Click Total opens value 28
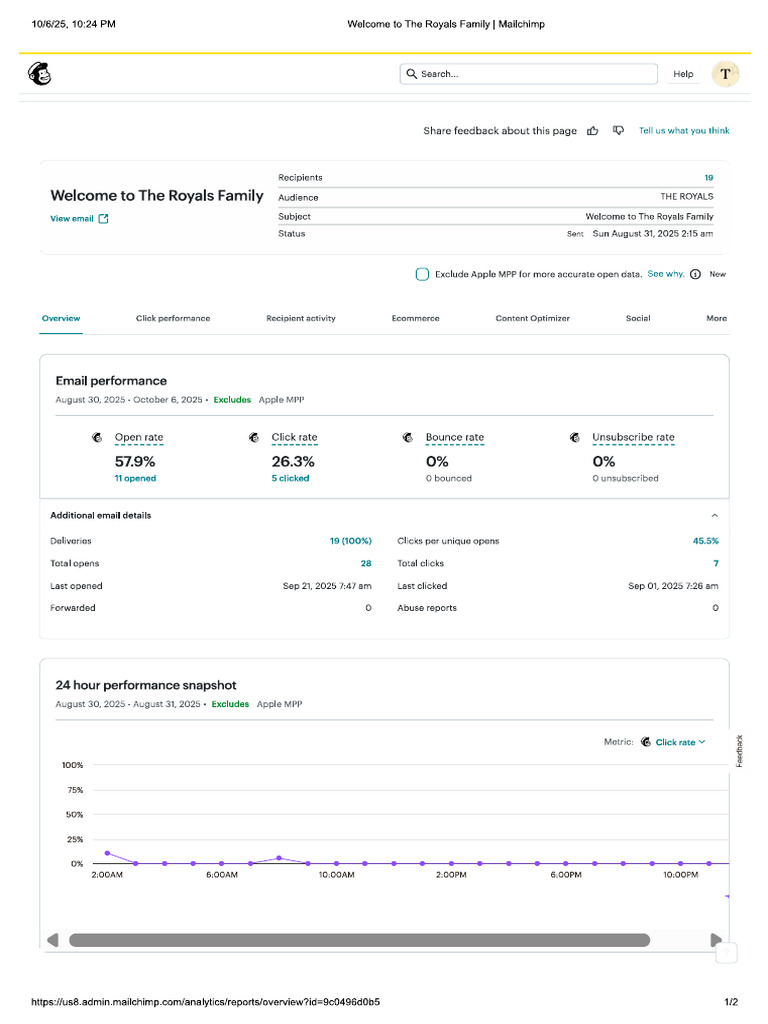Screen dimensions: 768x1024 click(366, 563)
